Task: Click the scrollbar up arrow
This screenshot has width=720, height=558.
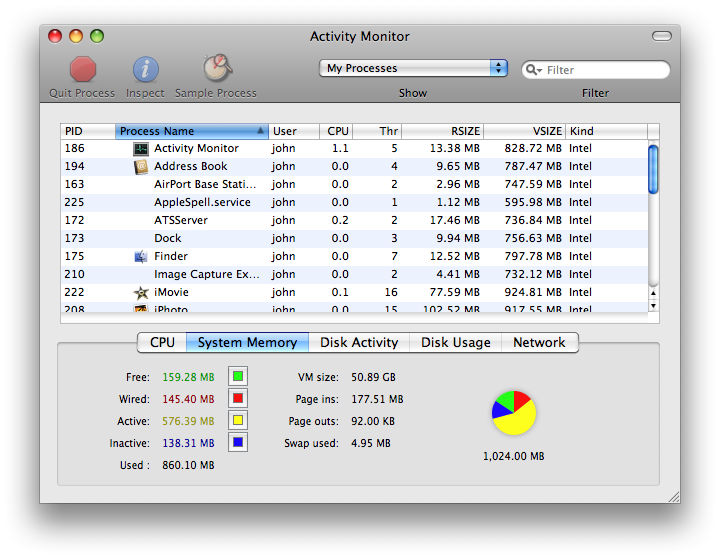Action: [653, 293]
